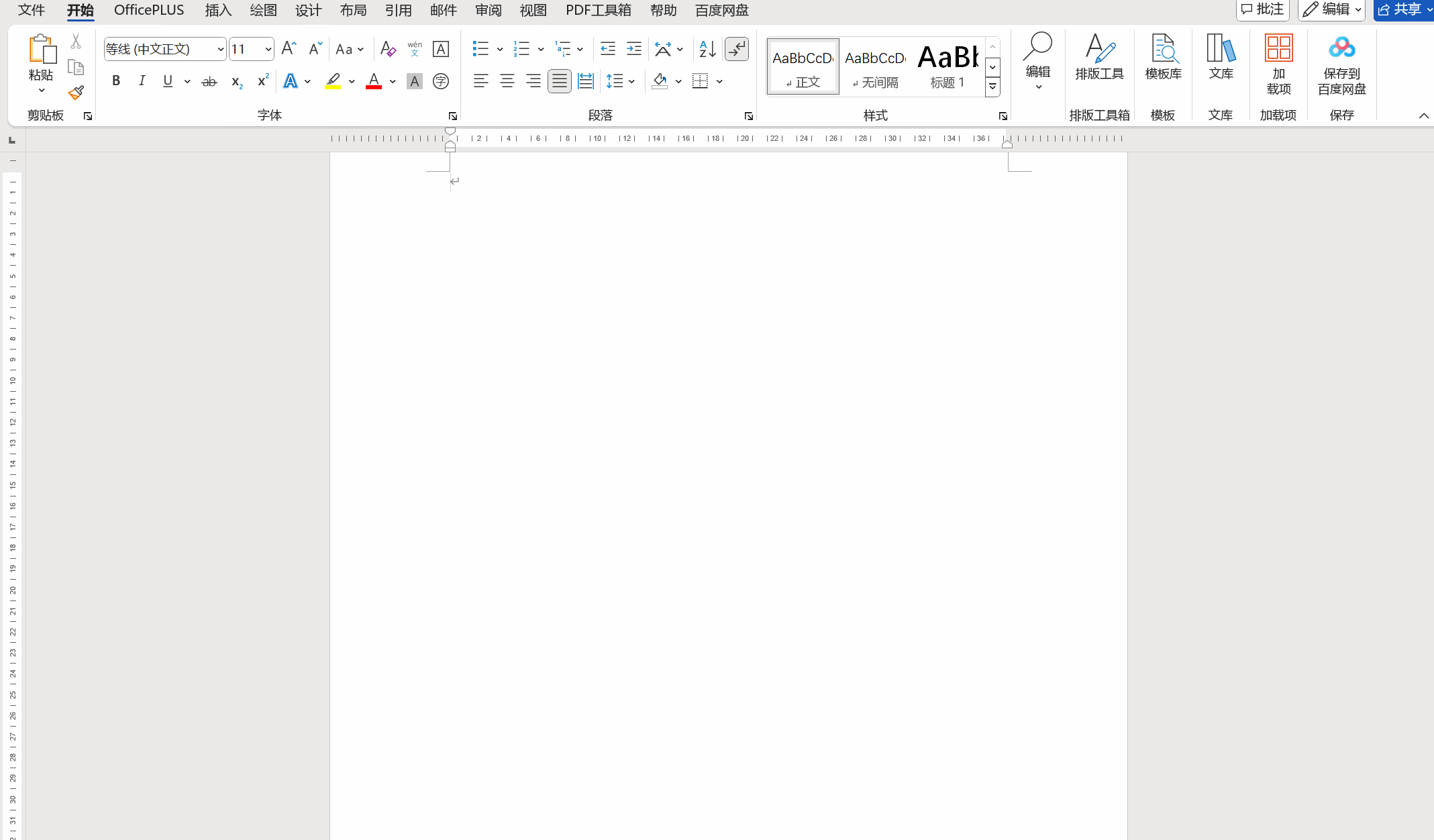Toggle Italic formatting
Viewport: 1434px width, 840px height.
click(142, 81)
